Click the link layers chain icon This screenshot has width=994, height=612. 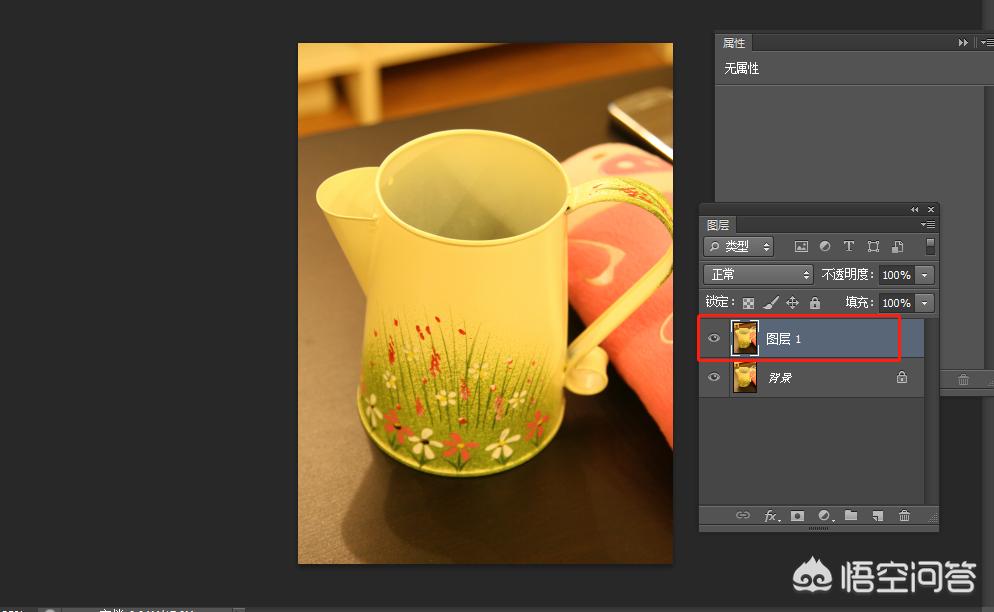point(742,515)
